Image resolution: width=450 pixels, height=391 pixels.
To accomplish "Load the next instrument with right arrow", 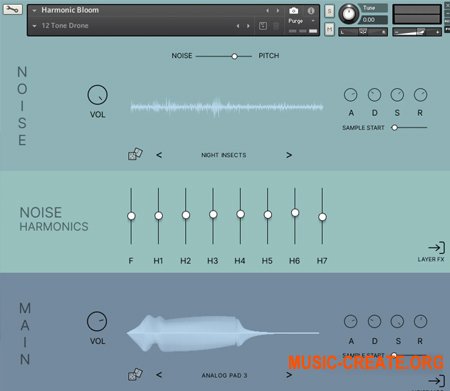I will click(278, 11).
